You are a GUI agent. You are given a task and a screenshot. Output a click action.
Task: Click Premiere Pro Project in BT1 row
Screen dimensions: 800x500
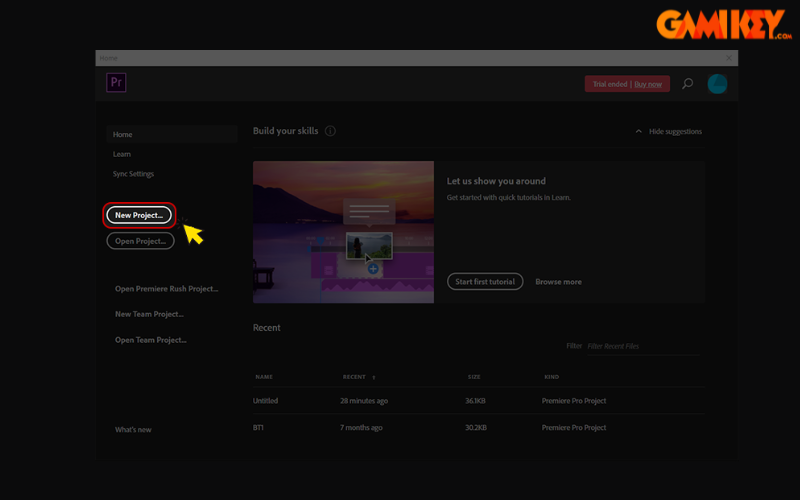pyautogui.click(x=573, y=428)
